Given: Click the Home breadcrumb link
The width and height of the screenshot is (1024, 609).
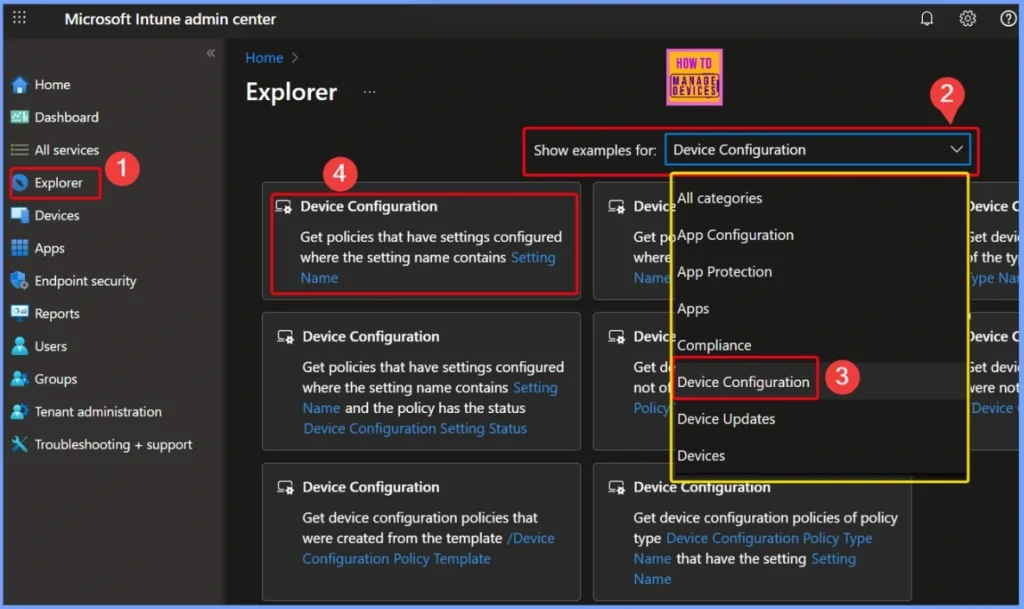Looking at the screenshot, I should (264, 57).
